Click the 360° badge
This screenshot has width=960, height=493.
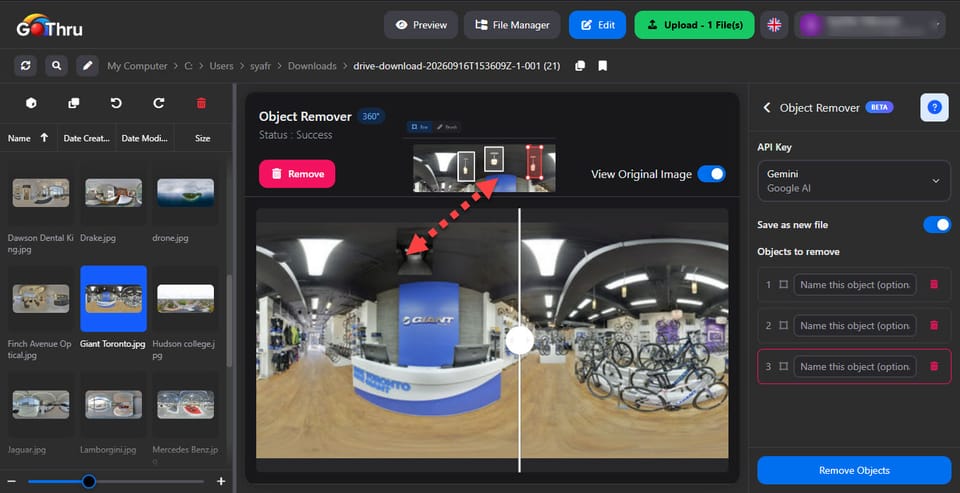pos(371,116)
